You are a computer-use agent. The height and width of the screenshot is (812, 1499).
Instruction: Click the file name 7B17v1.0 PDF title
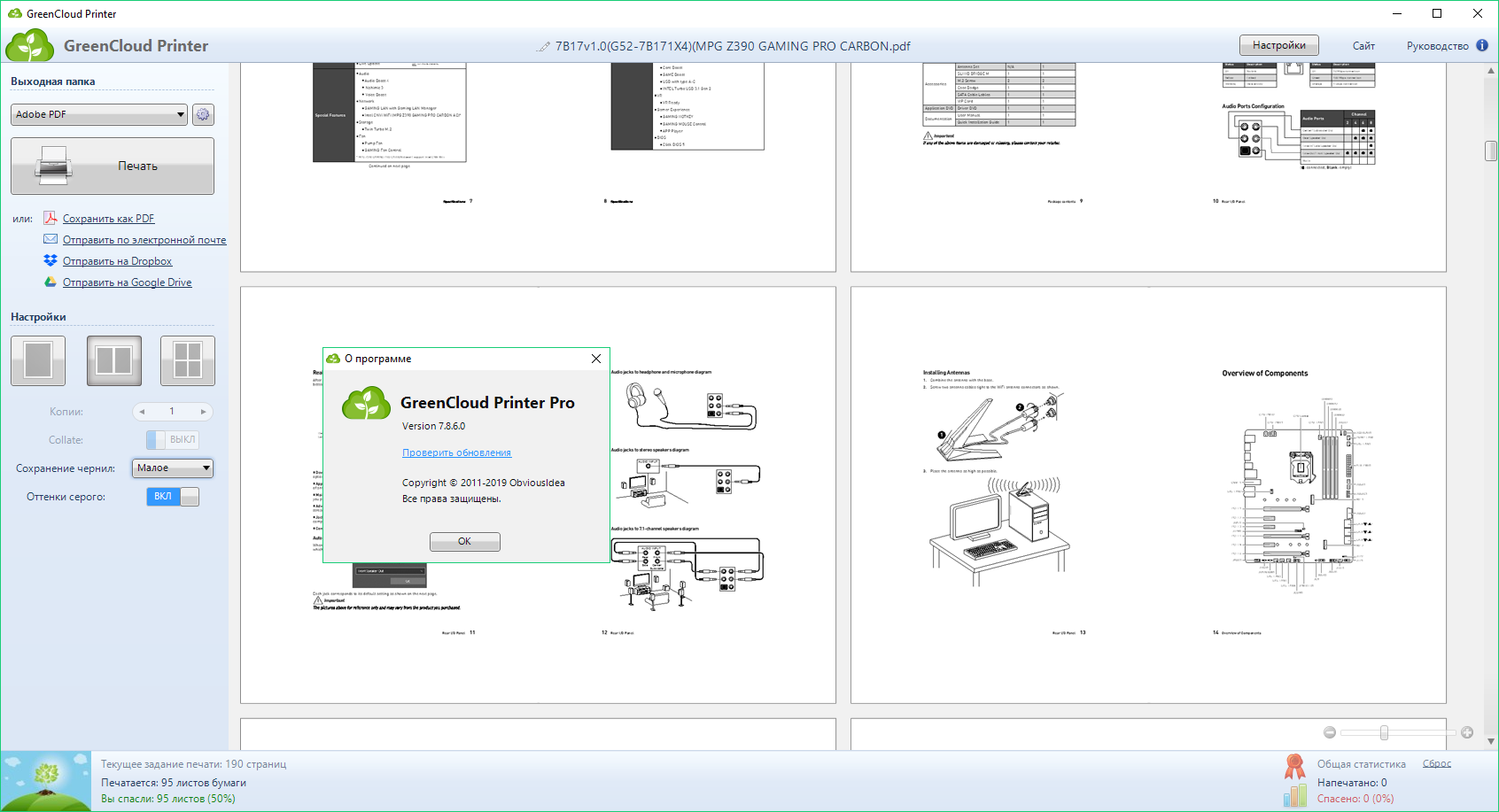[733, 46]
